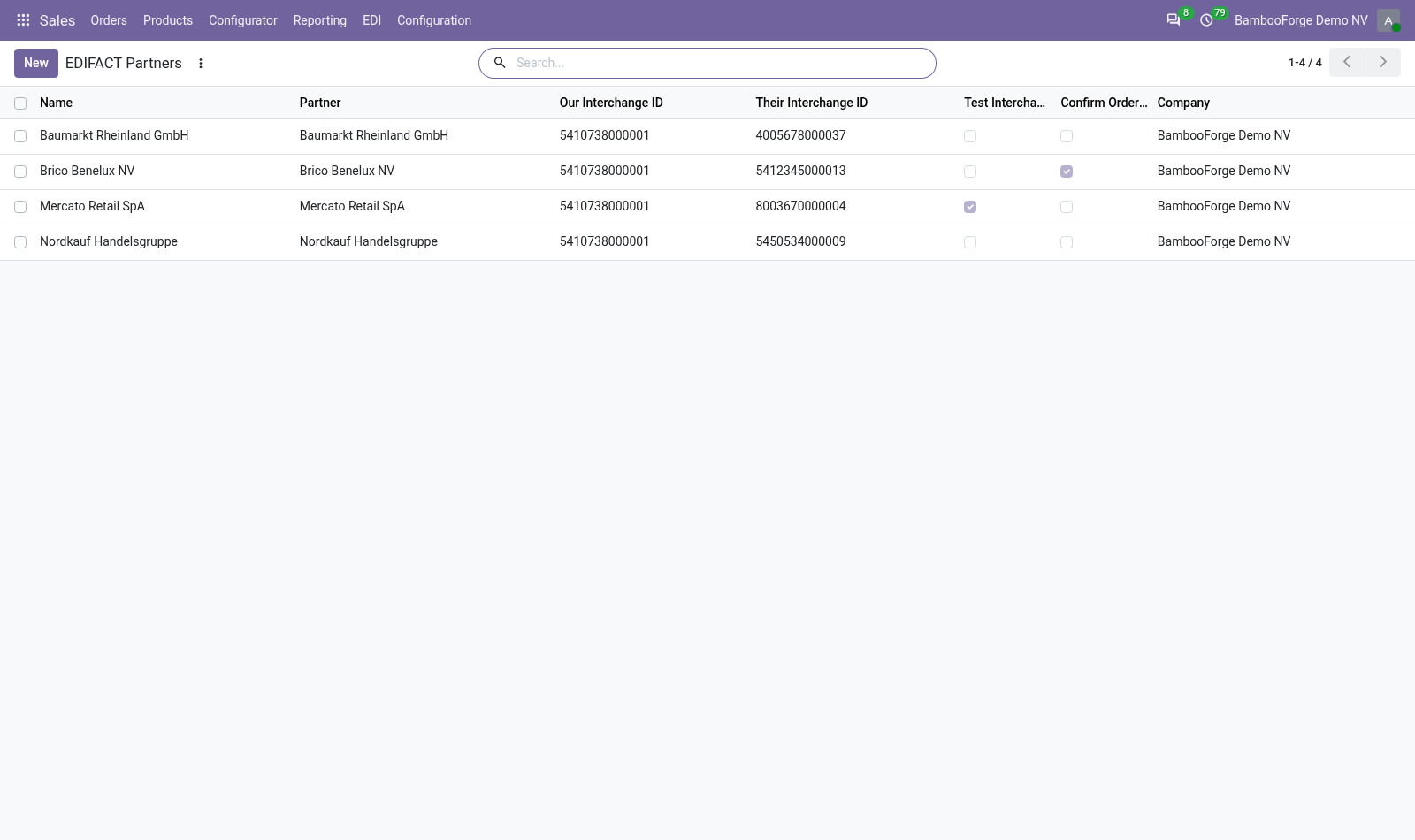1415x840 pixels.
Task: Open the Reporting menu
Action: coord(320,20)
